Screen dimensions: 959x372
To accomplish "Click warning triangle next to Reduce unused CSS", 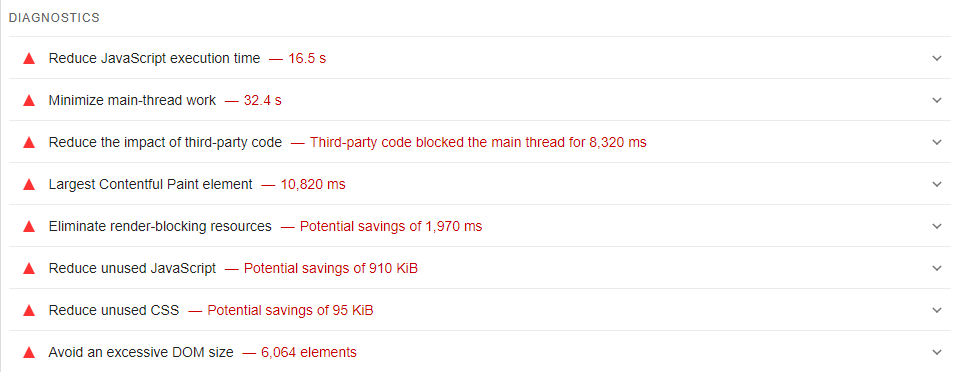I will 29,311.
